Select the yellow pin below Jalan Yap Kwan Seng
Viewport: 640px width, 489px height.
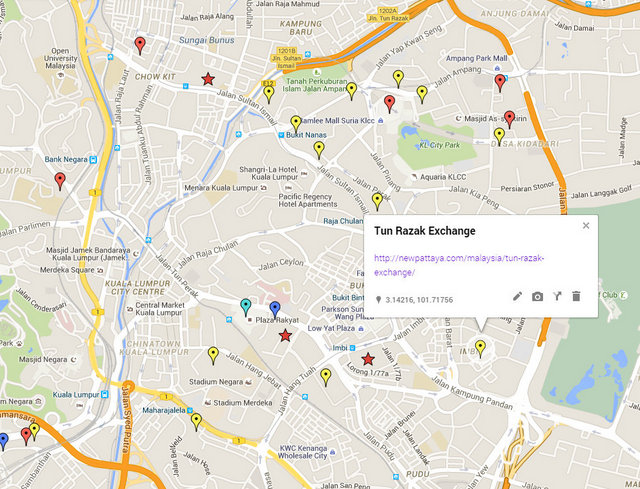pos(398,79)
